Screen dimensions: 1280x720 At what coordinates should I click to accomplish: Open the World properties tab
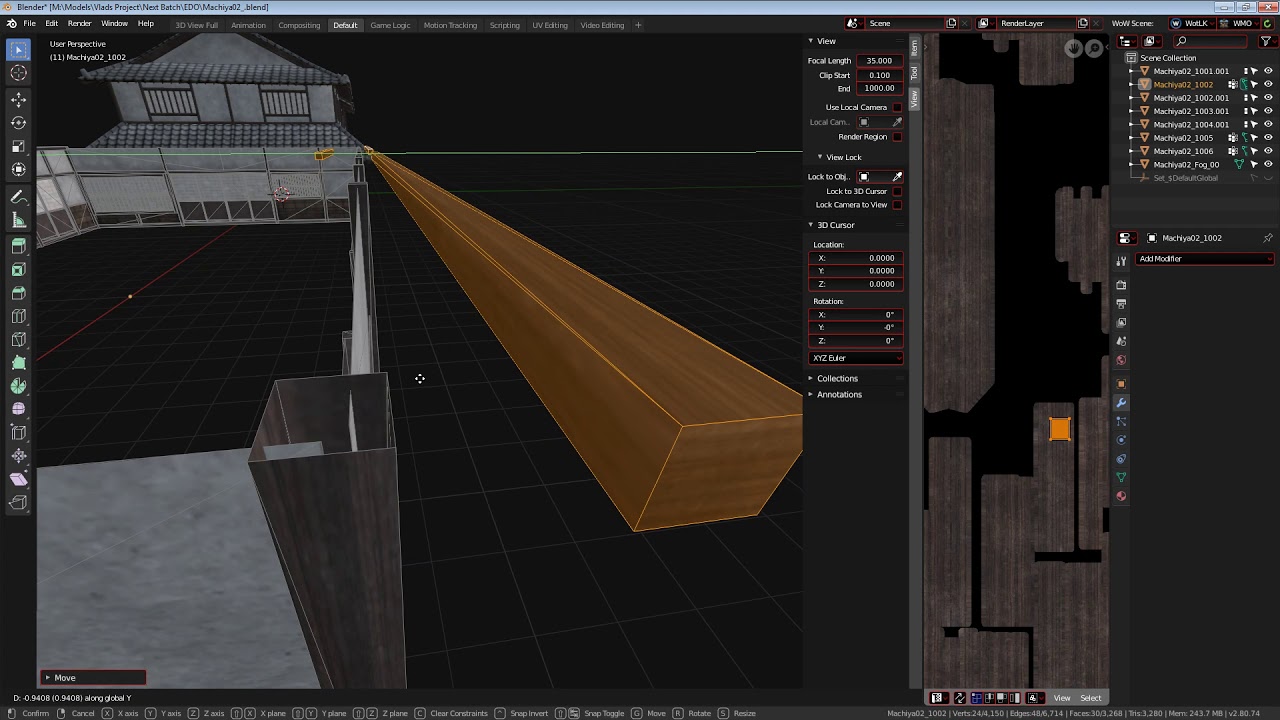click(x=1121, y=360)
